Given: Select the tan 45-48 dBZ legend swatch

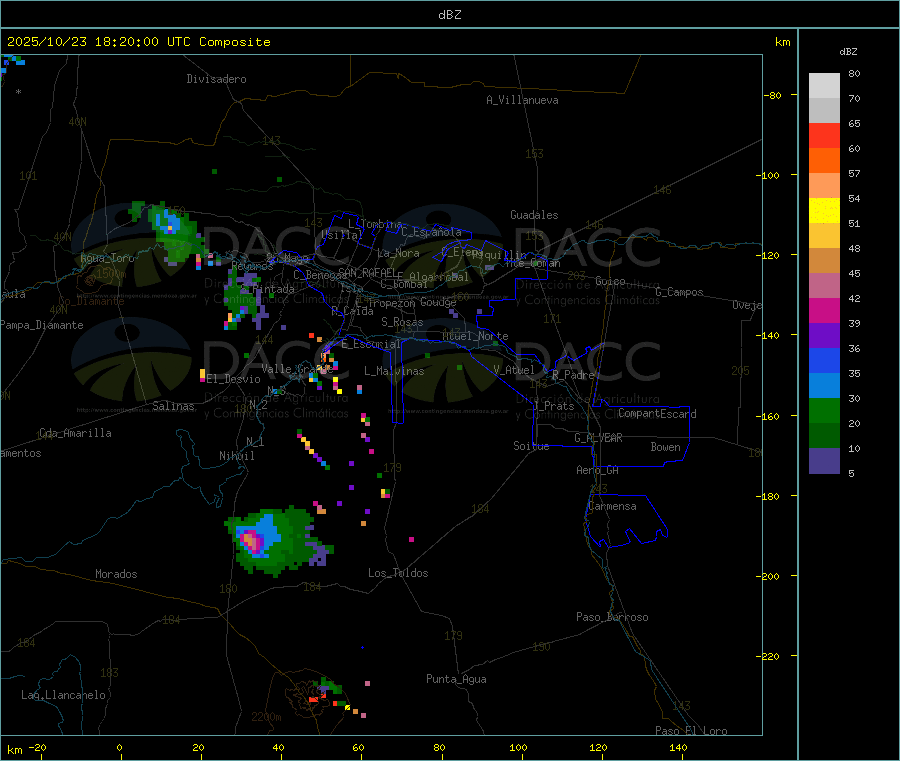Looking at the screenshot, I should coord(824,261).
